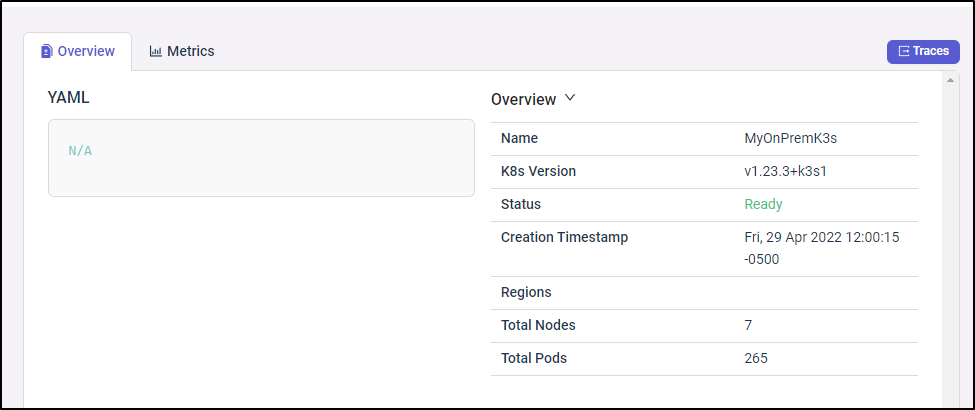975x410 pixels.
Task: Click the Metrics bar chart icon
Action: (155, 52)
